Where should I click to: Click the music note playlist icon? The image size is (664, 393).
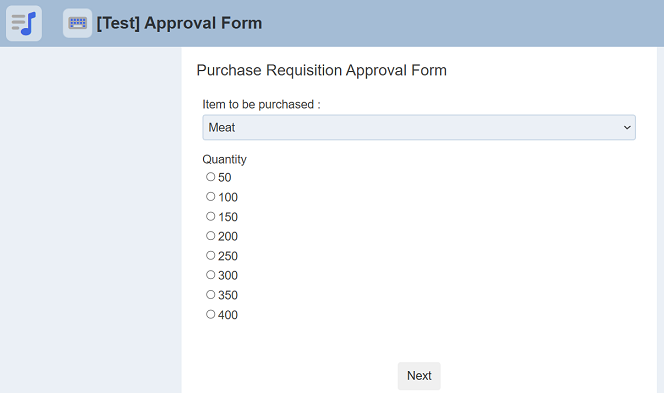(x=24, y=23)
